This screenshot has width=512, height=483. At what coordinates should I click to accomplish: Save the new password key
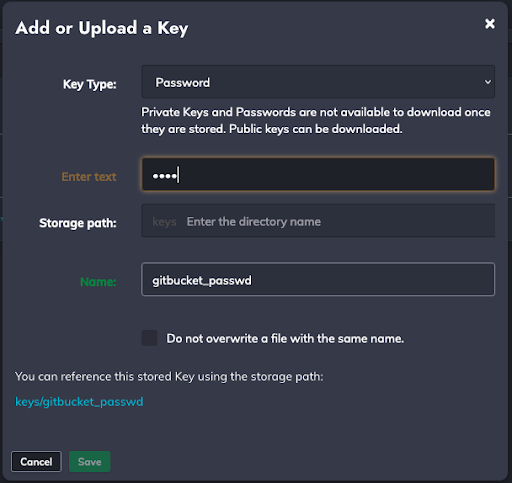tap(90, 462)
